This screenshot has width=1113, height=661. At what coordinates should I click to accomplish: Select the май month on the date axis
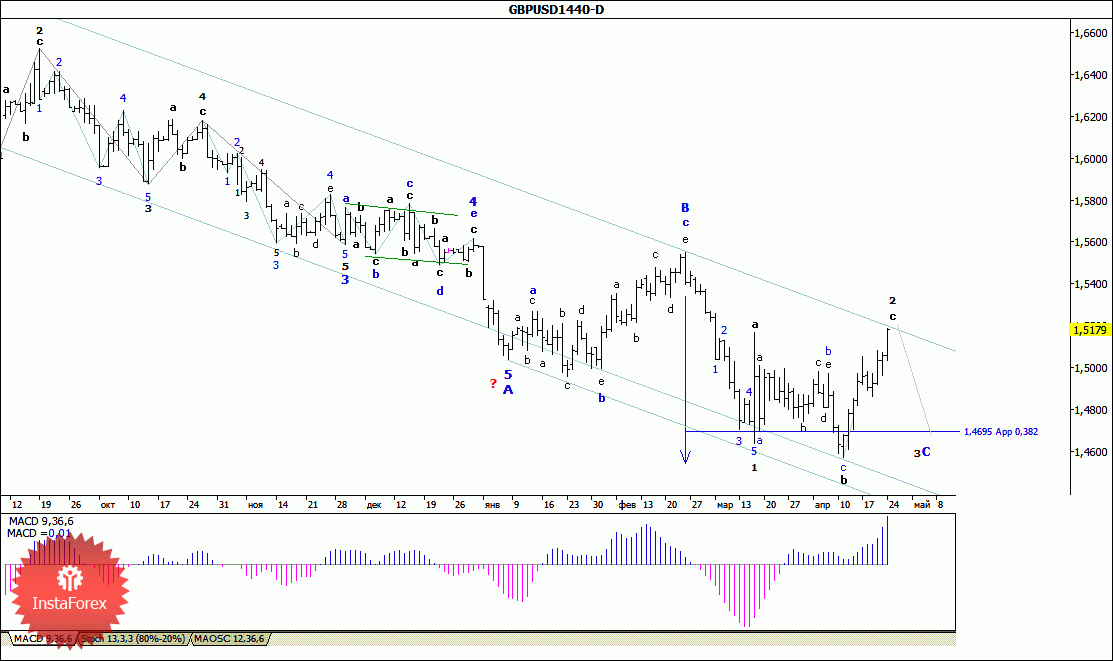[x=921, y=505]
